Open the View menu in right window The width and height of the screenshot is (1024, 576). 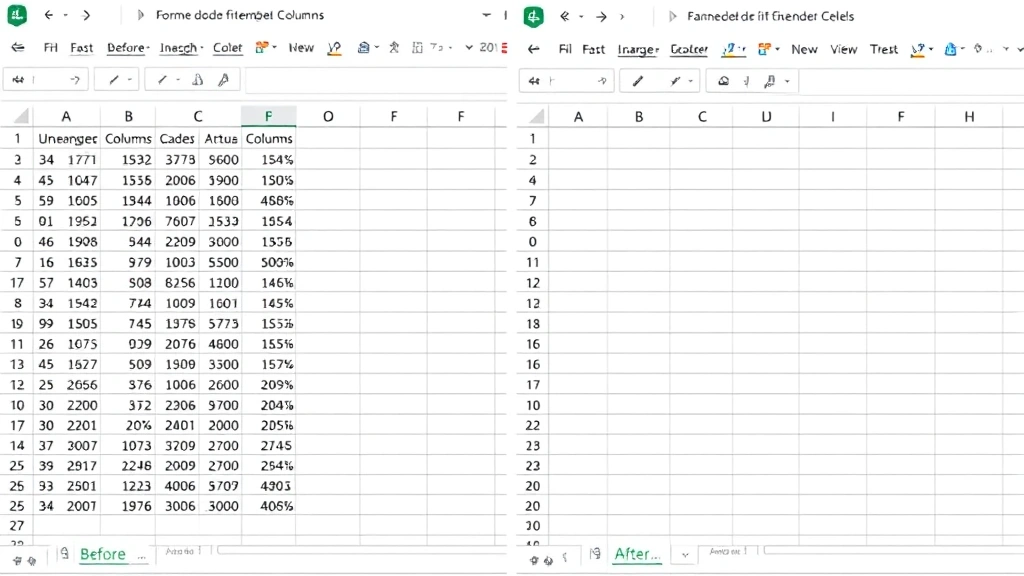843,49
